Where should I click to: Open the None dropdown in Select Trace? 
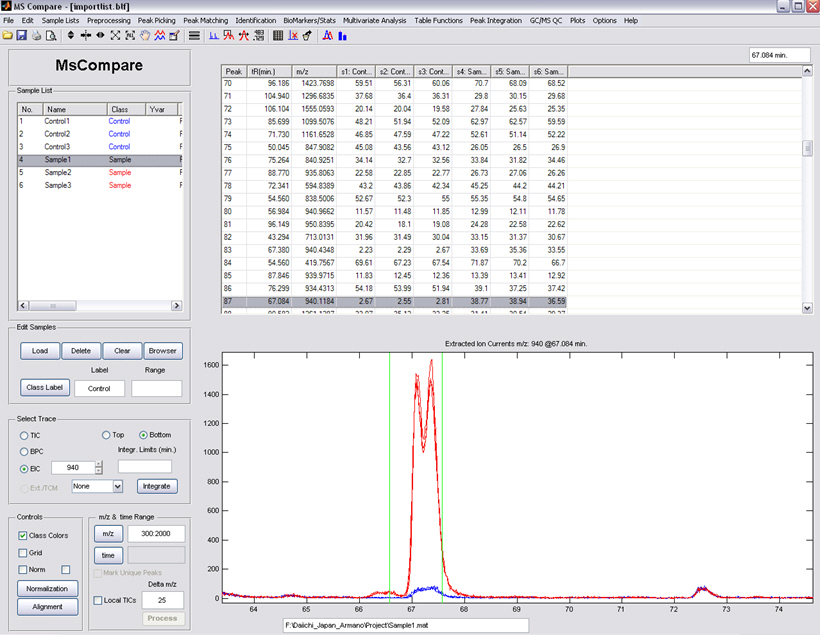117,486
